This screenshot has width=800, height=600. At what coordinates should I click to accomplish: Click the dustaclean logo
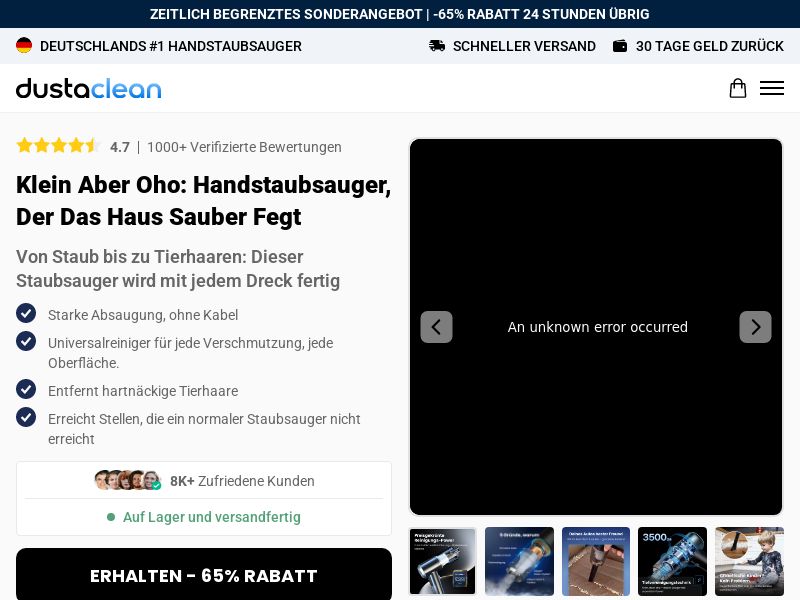[88, 88]
